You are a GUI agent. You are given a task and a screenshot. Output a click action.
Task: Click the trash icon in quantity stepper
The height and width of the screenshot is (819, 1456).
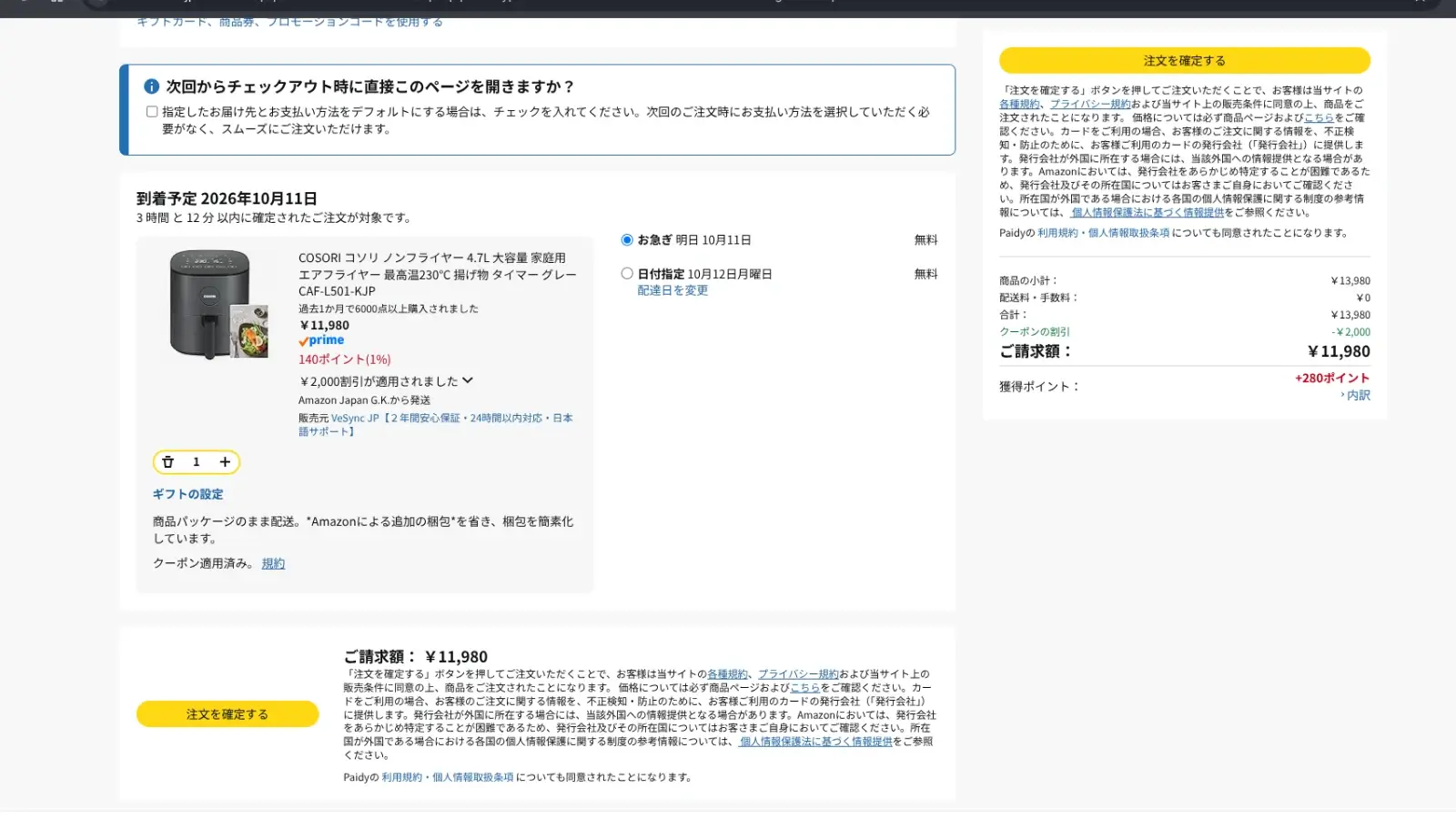pos(167,462)
